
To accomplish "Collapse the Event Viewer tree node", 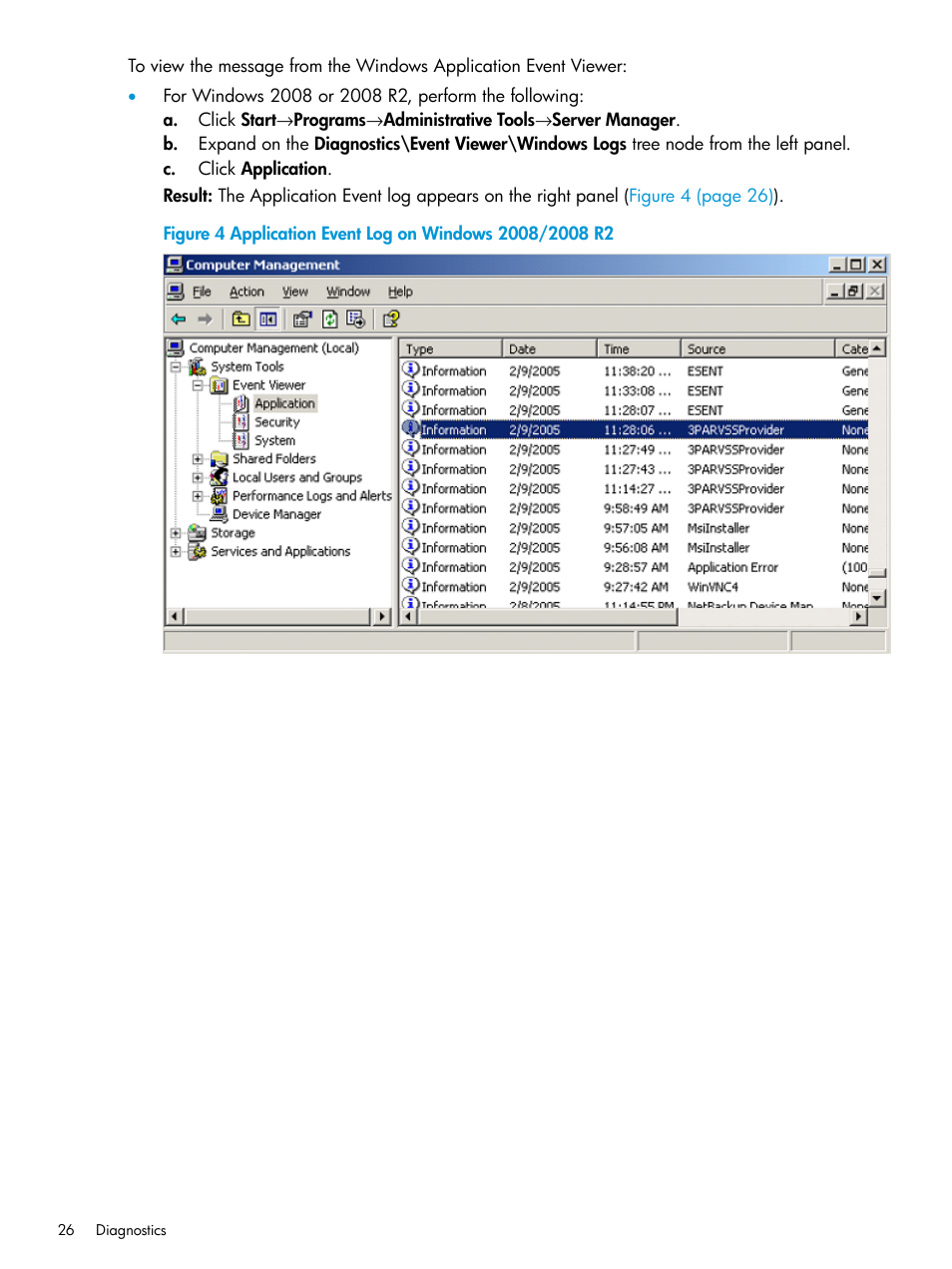I will [198, 385].
